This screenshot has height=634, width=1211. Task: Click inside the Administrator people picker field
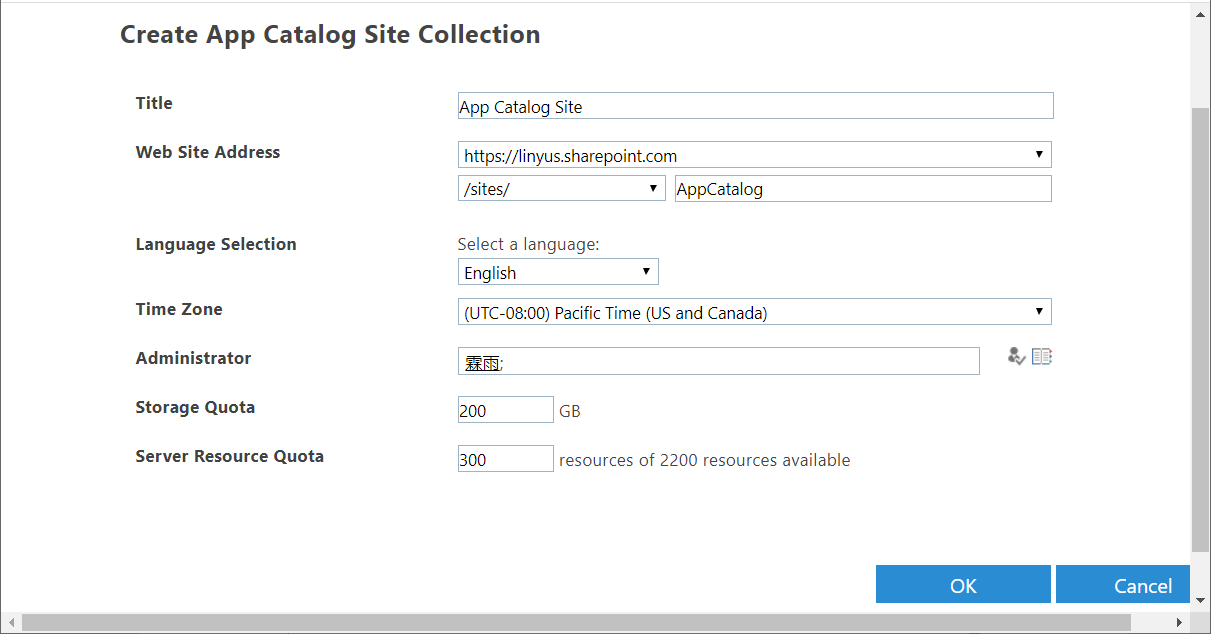(x=740, y=361)
